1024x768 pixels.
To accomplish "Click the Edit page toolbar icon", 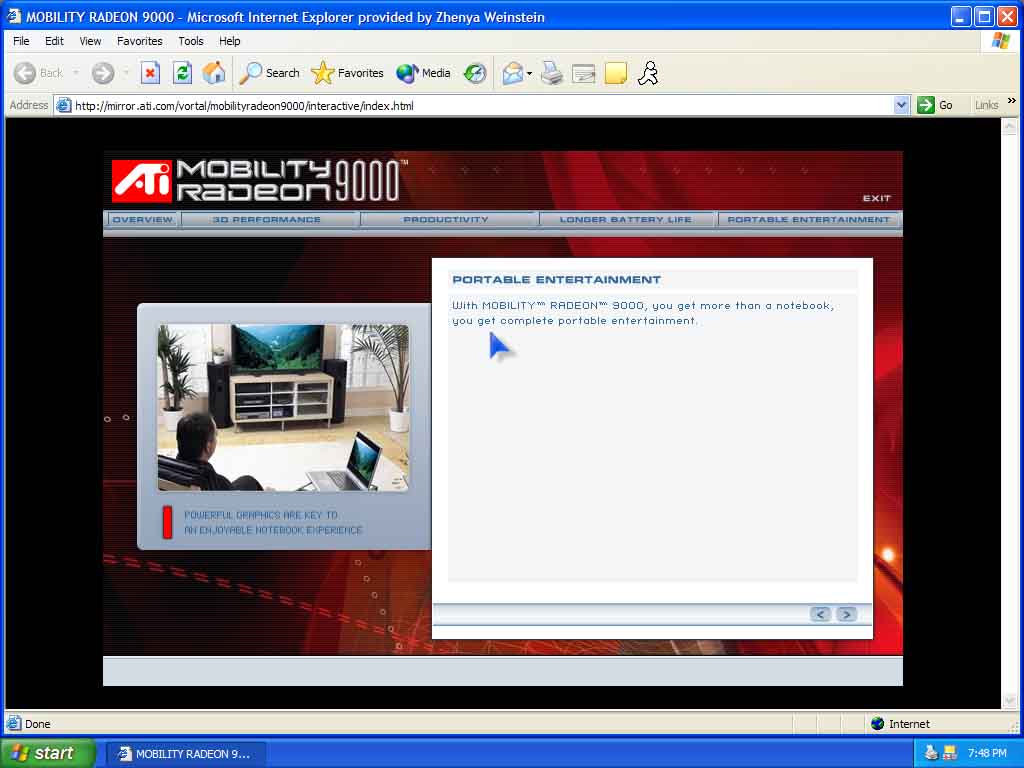I will [x=583, y=73].
